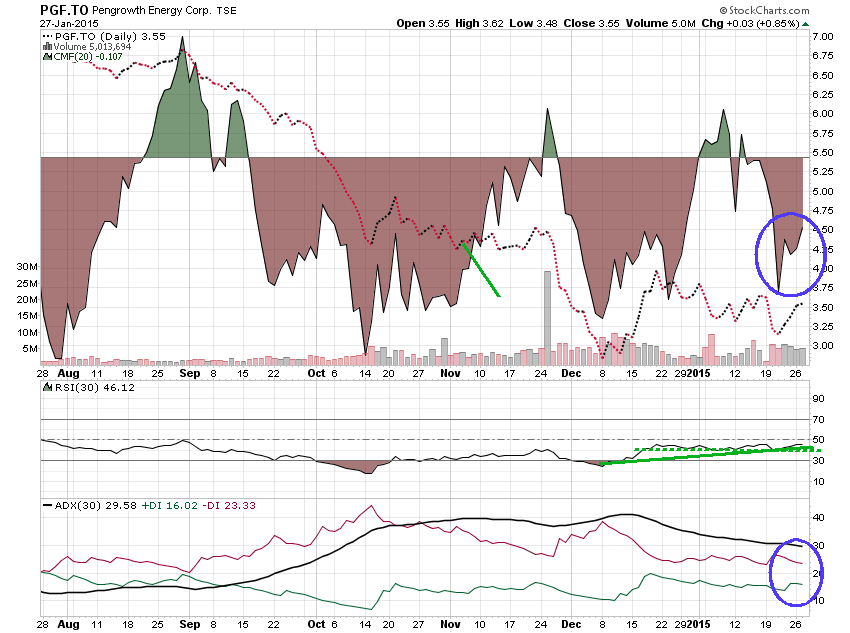
Task: Click the Chg +0.03 (+0.85%) value
Action: tap(750, 23)
